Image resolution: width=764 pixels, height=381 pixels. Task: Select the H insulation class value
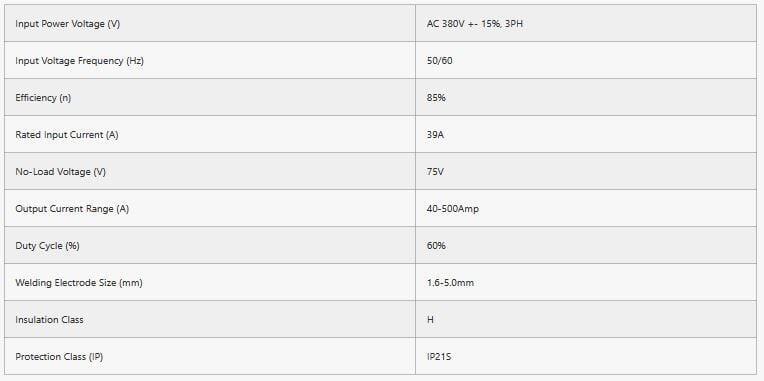tap(430, 320)
